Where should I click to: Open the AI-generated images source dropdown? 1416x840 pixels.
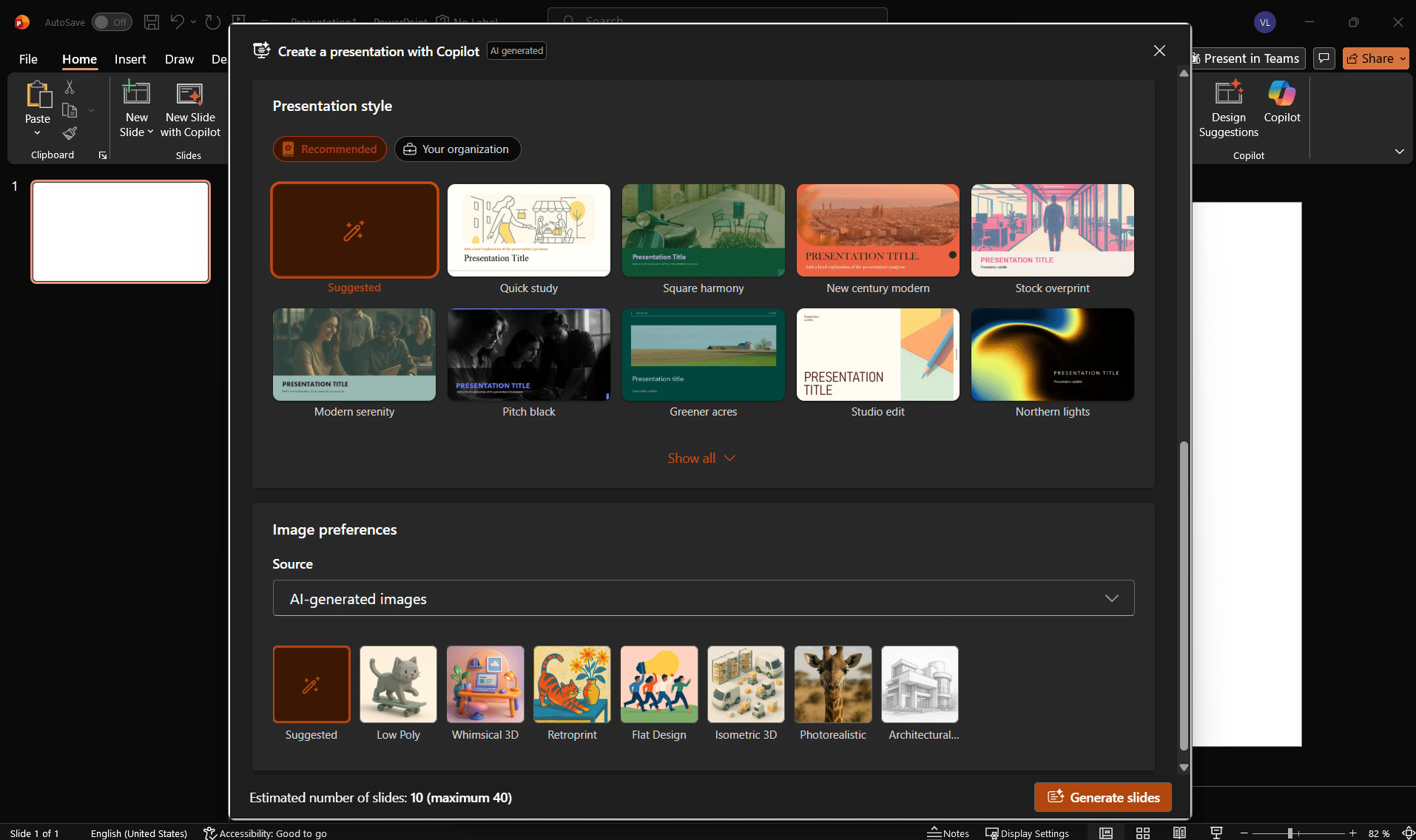coord(703,598)
